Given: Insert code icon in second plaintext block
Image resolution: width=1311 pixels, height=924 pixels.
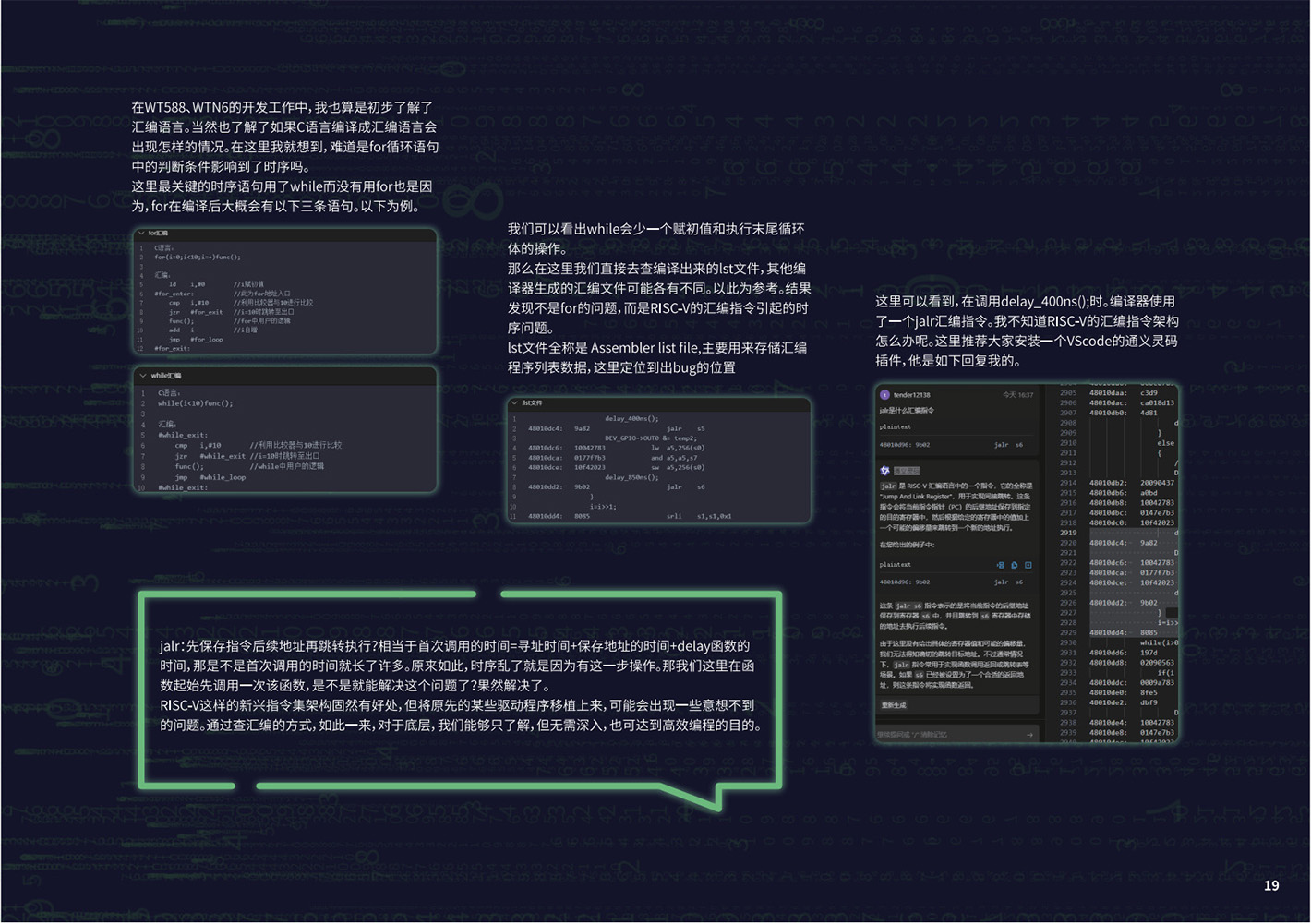Looking at the screenshot, I should coord(1000,565).
